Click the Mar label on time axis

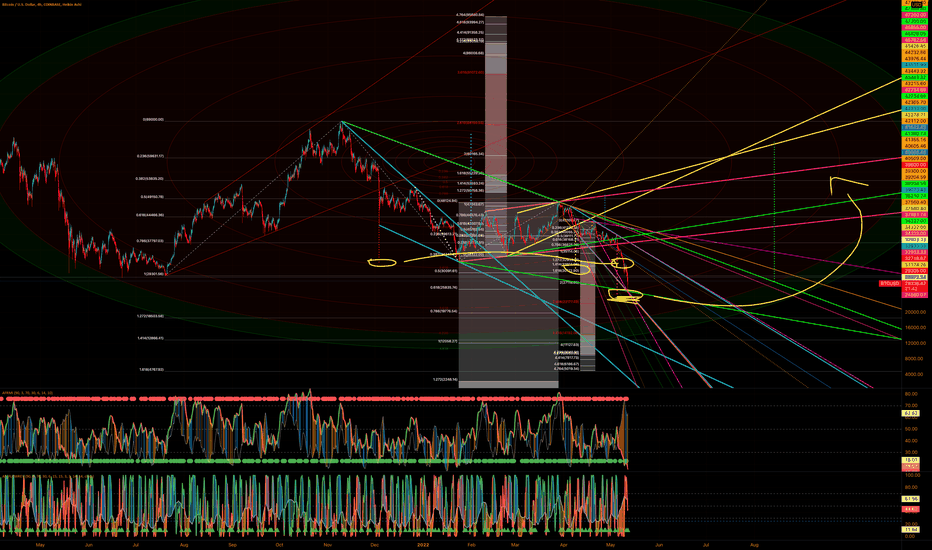tap(515, 545)
